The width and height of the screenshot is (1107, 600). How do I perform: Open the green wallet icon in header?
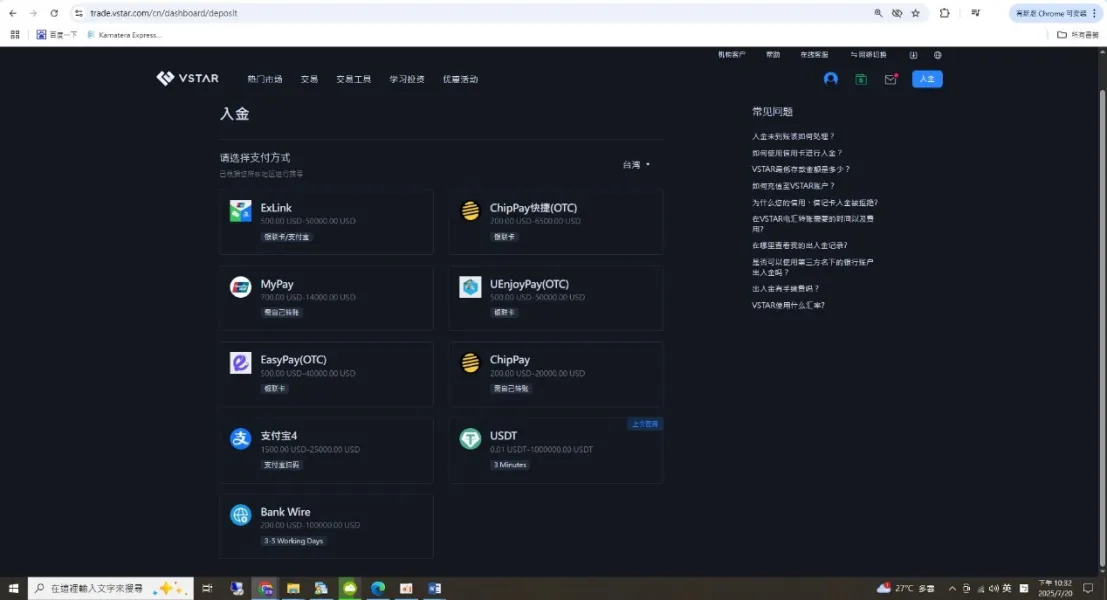coord(861,80)
